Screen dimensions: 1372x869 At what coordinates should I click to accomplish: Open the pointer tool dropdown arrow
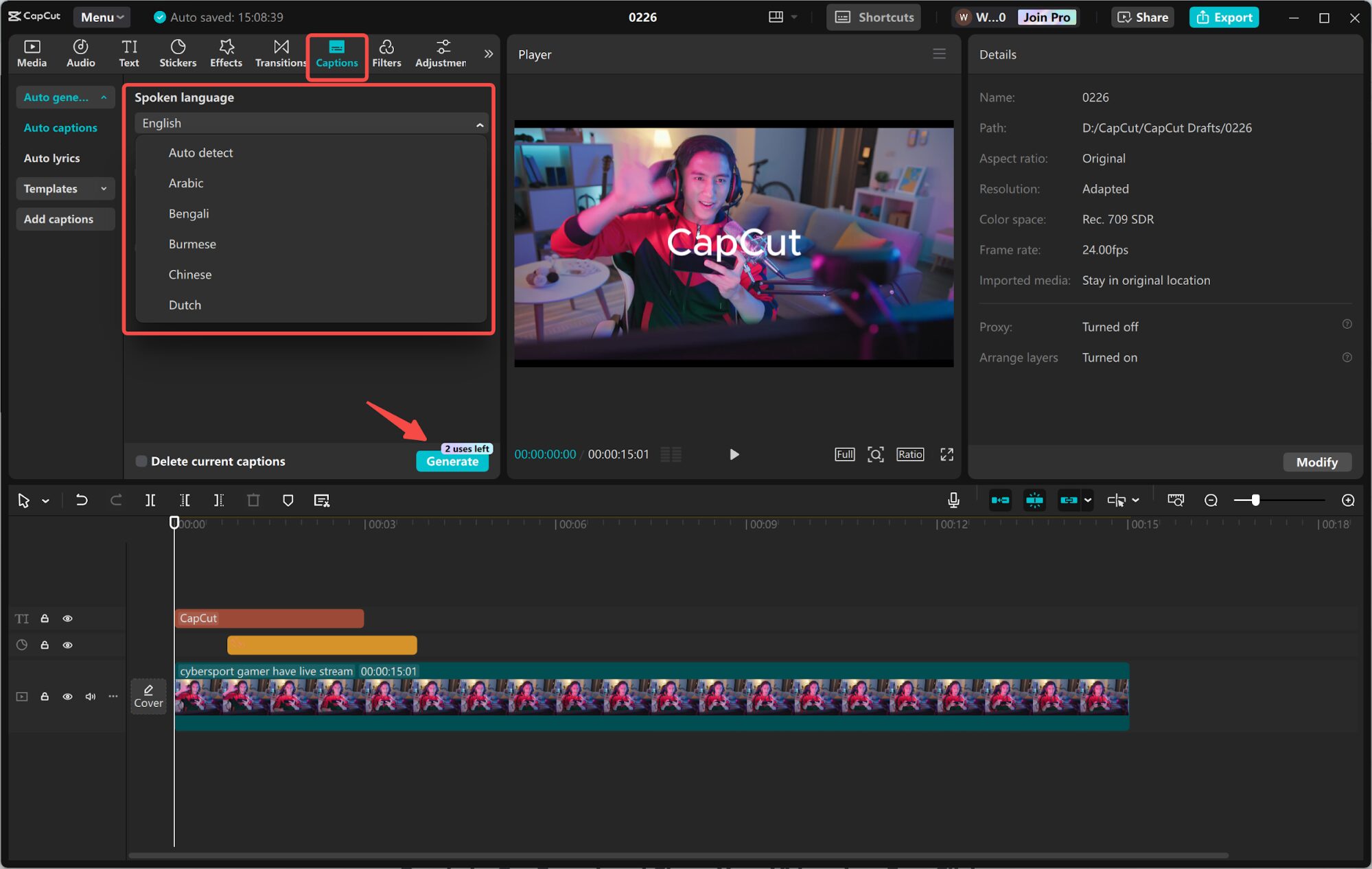[x=45, y=501]
